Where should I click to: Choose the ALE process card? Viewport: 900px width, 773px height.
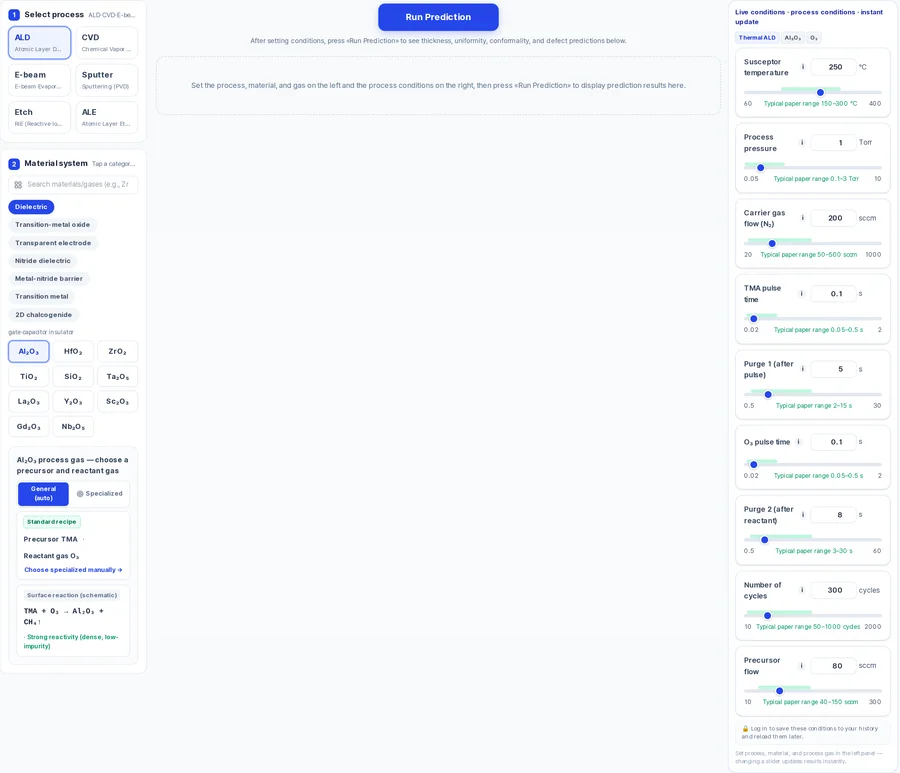pyautogui.click(x=106, y=117)
